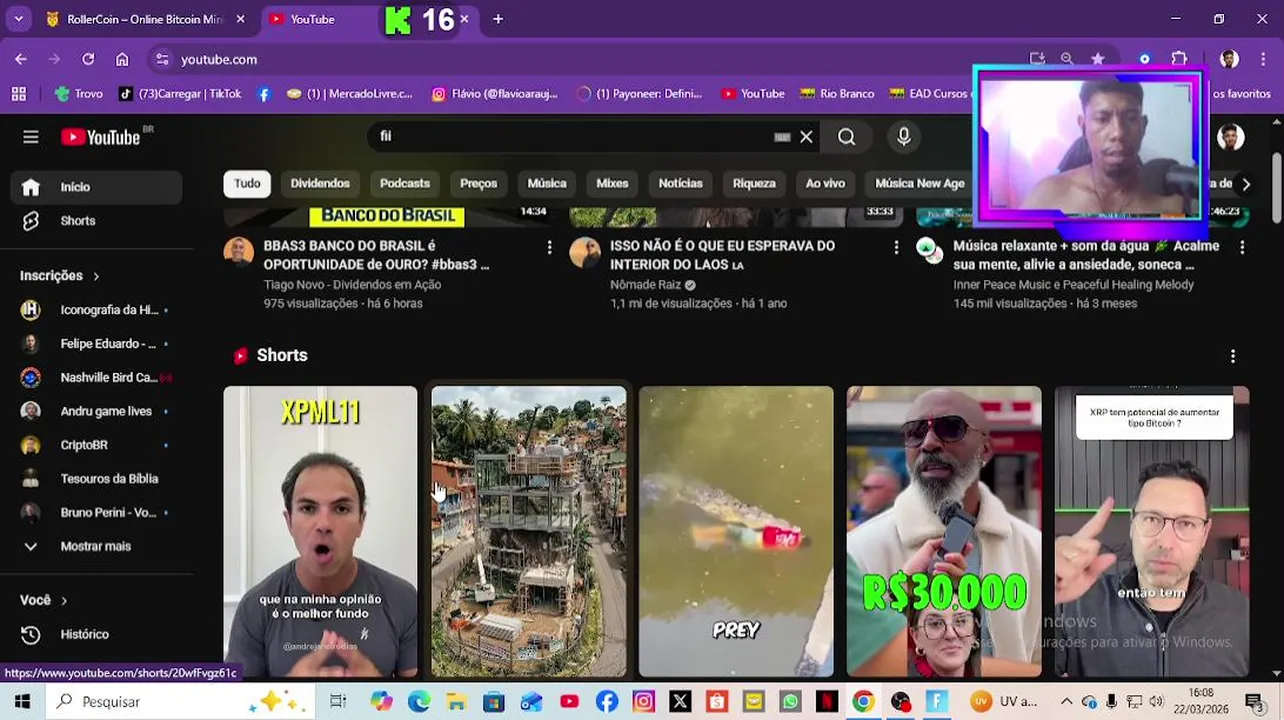The image size is (1284, 720).
Task: Select the Ao vivo filter chip
Action: click(825, 184)
